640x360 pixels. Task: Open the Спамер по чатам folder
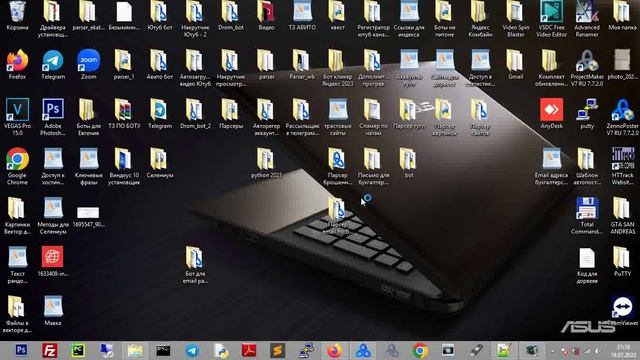point(373,110)
